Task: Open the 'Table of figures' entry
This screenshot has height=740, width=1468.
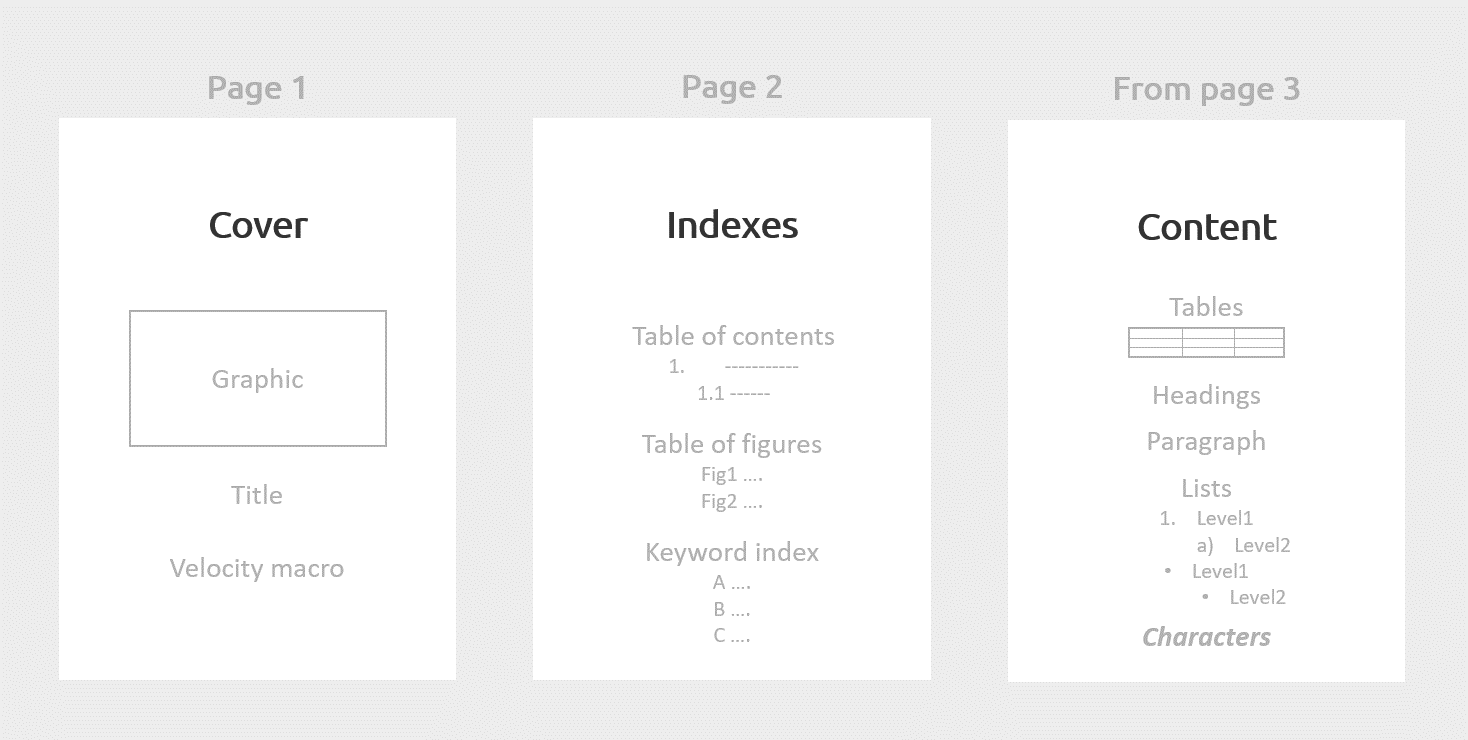Action: coord(732,444)
